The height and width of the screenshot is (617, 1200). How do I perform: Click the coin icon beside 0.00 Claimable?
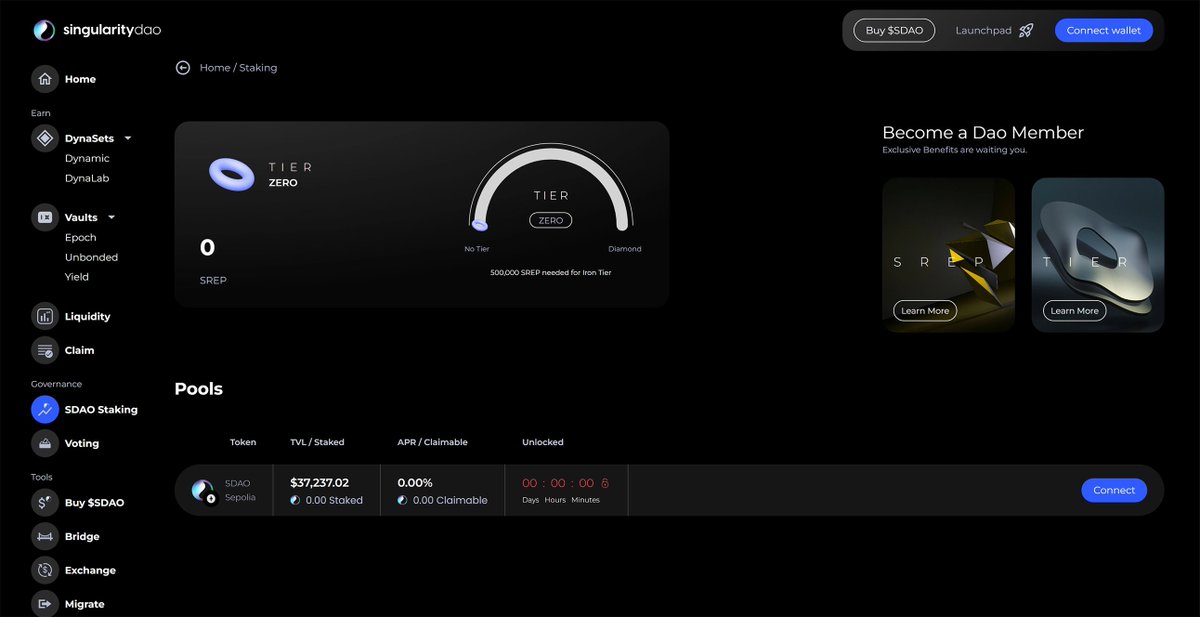(x=403, y=500)
